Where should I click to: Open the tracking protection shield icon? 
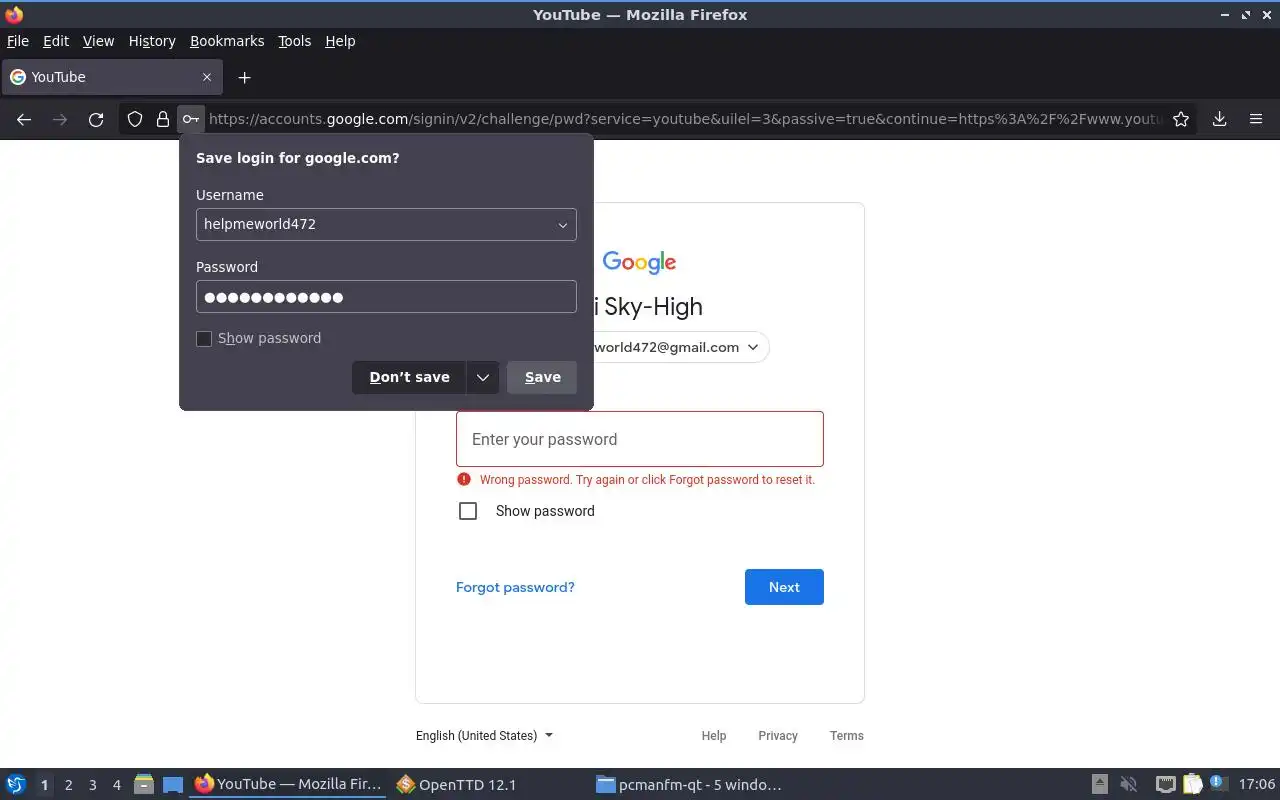pos(135,119)
